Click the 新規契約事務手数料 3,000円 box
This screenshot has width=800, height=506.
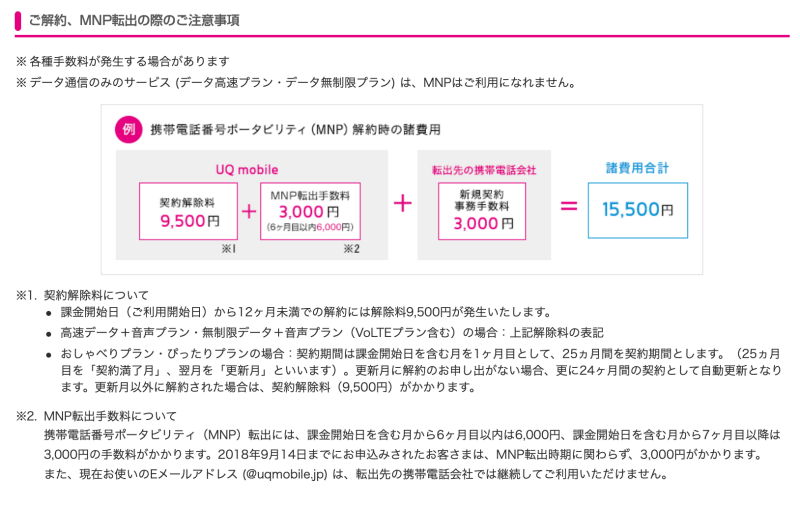coord(482,211)
